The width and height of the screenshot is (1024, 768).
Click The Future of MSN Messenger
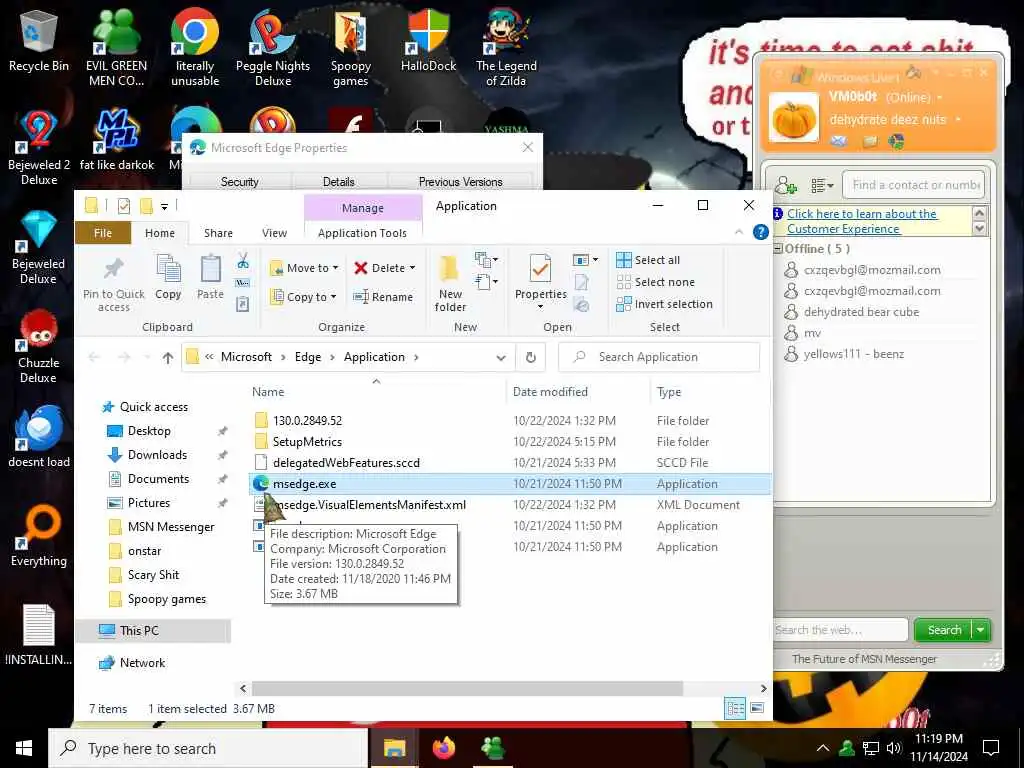864,659
